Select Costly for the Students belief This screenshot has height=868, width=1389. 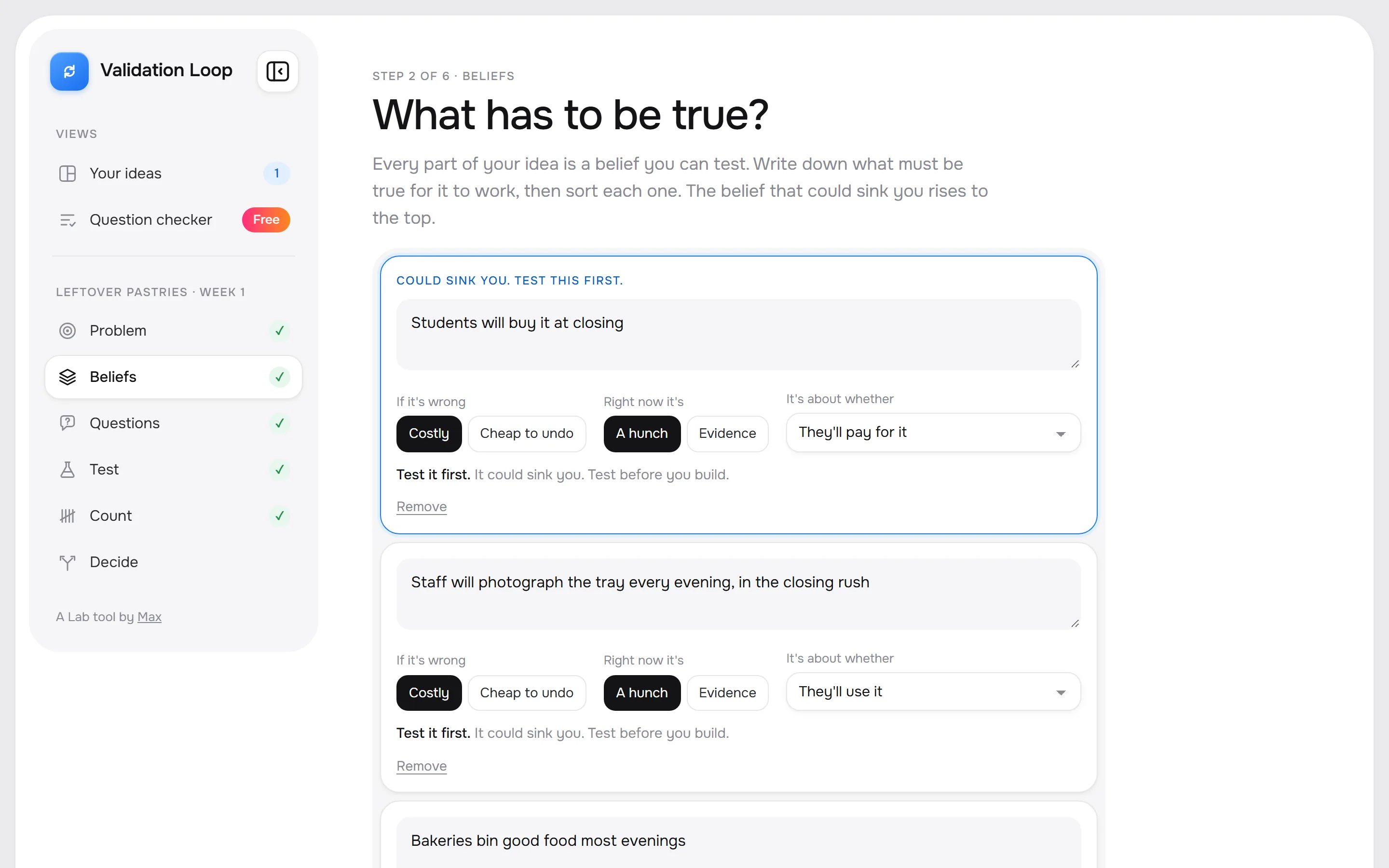coord(429,434)
